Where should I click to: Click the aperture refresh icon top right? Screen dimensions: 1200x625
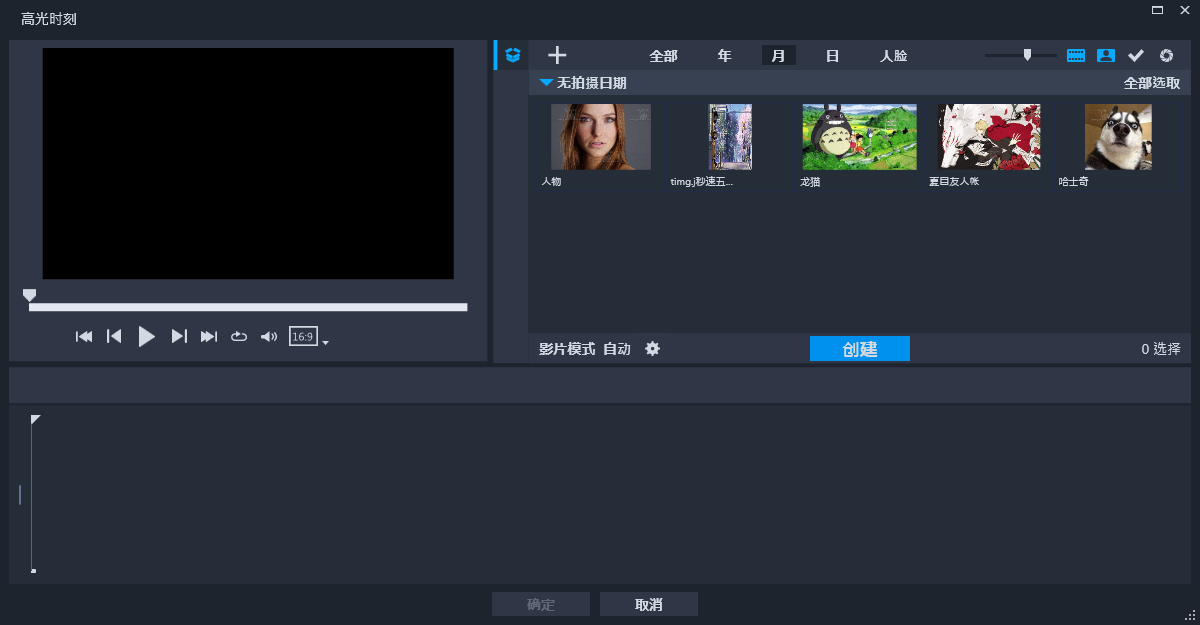(1165, 55)
